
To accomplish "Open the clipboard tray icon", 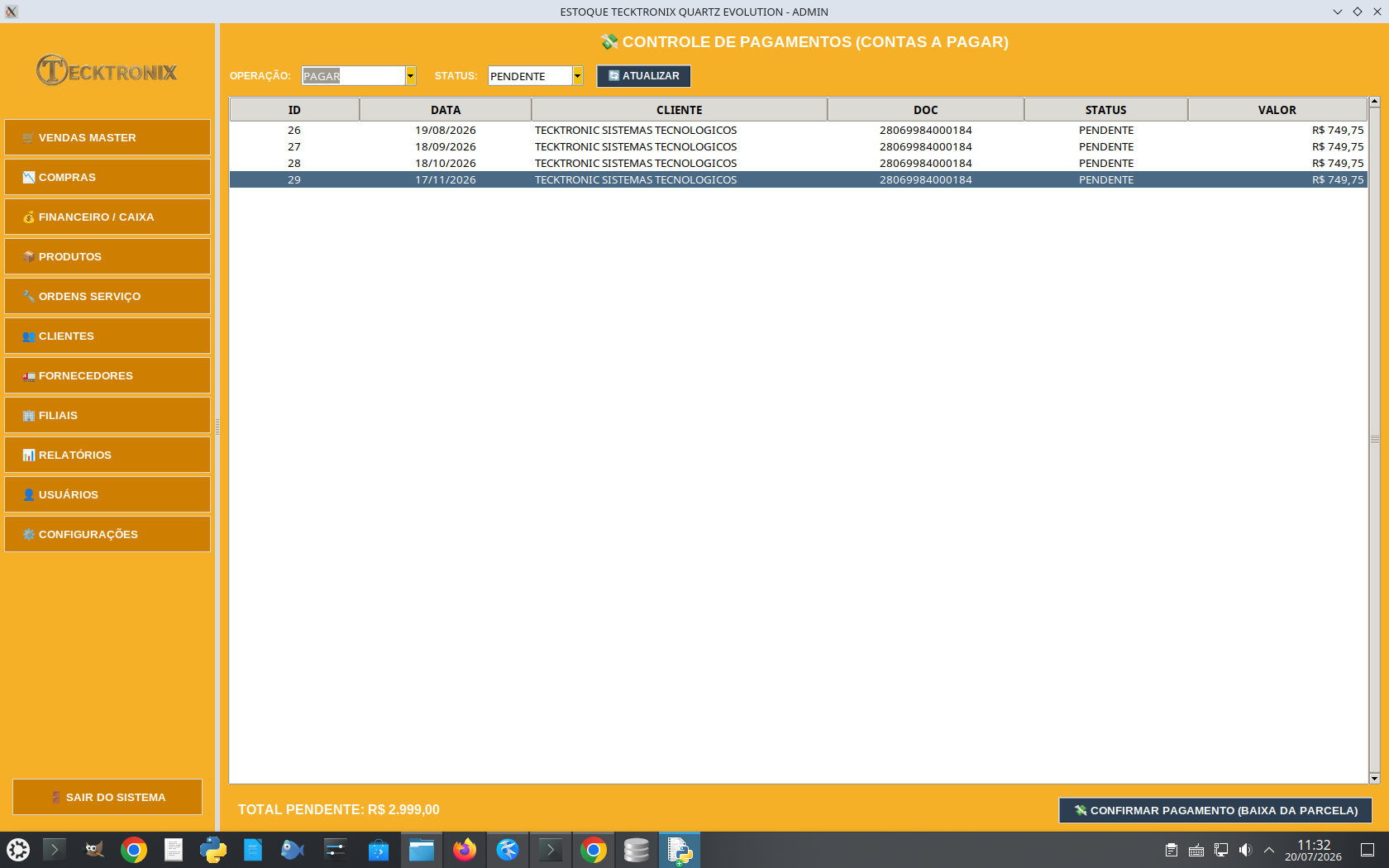I will tap(1172, 850).
